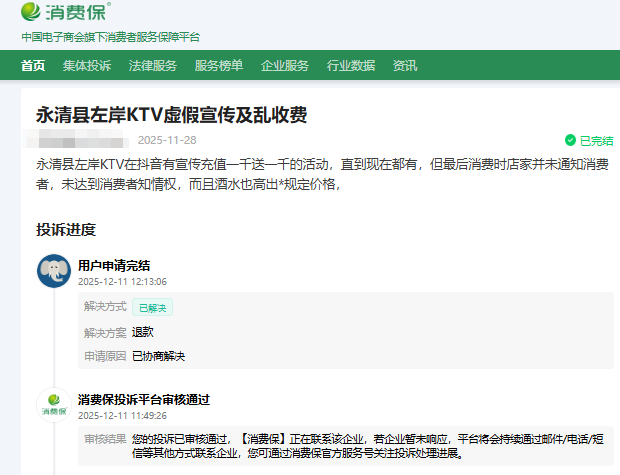Click the 消费保 platform round avatar
Image resolution: width=620 pixels, height=475 pixels.
click(53, 406)
